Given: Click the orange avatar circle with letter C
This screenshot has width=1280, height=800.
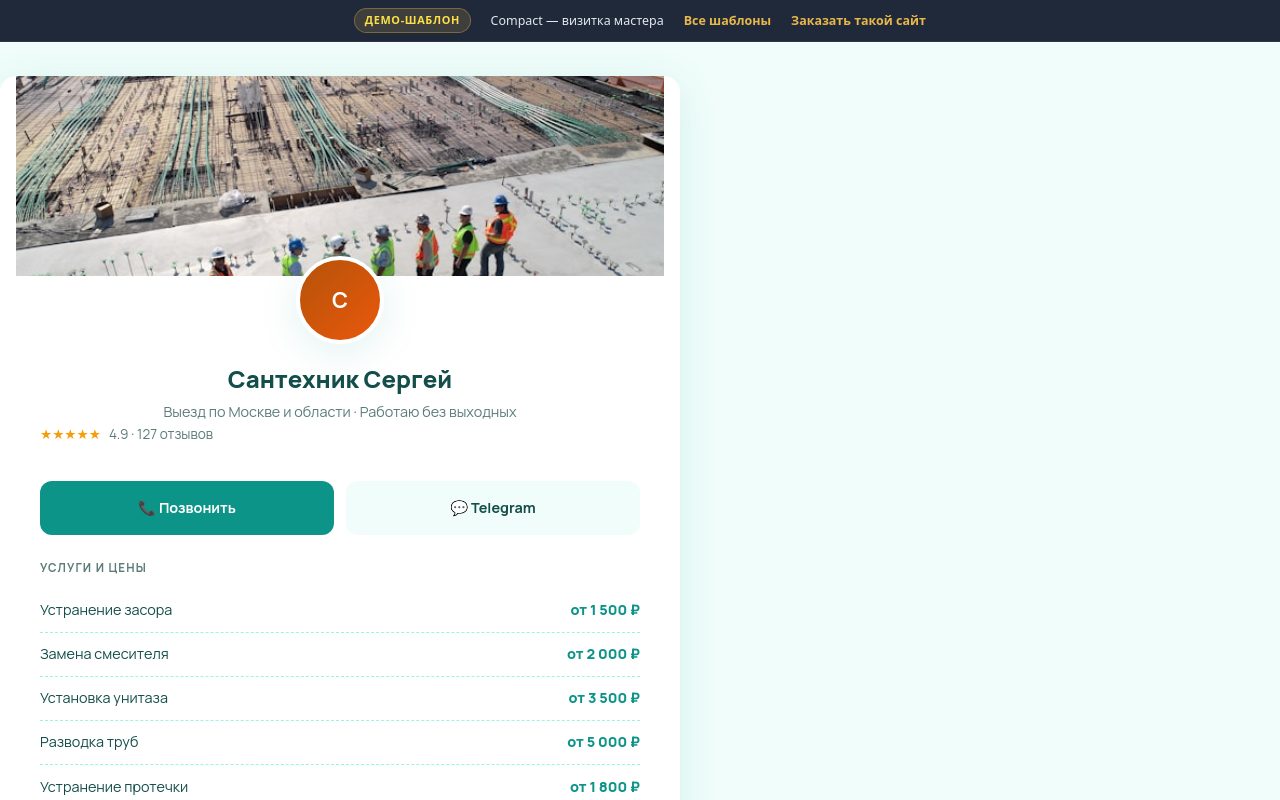Looking at the screenshot, I should (340, 300).
